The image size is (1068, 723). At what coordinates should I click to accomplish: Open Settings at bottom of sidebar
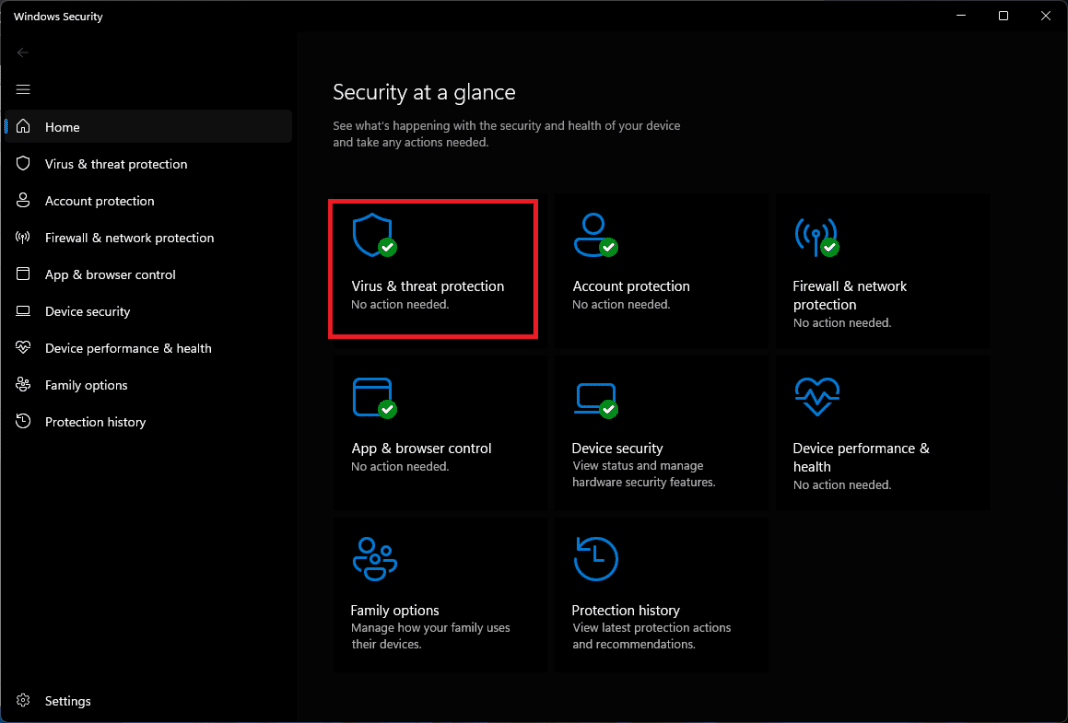click(67, 701)
